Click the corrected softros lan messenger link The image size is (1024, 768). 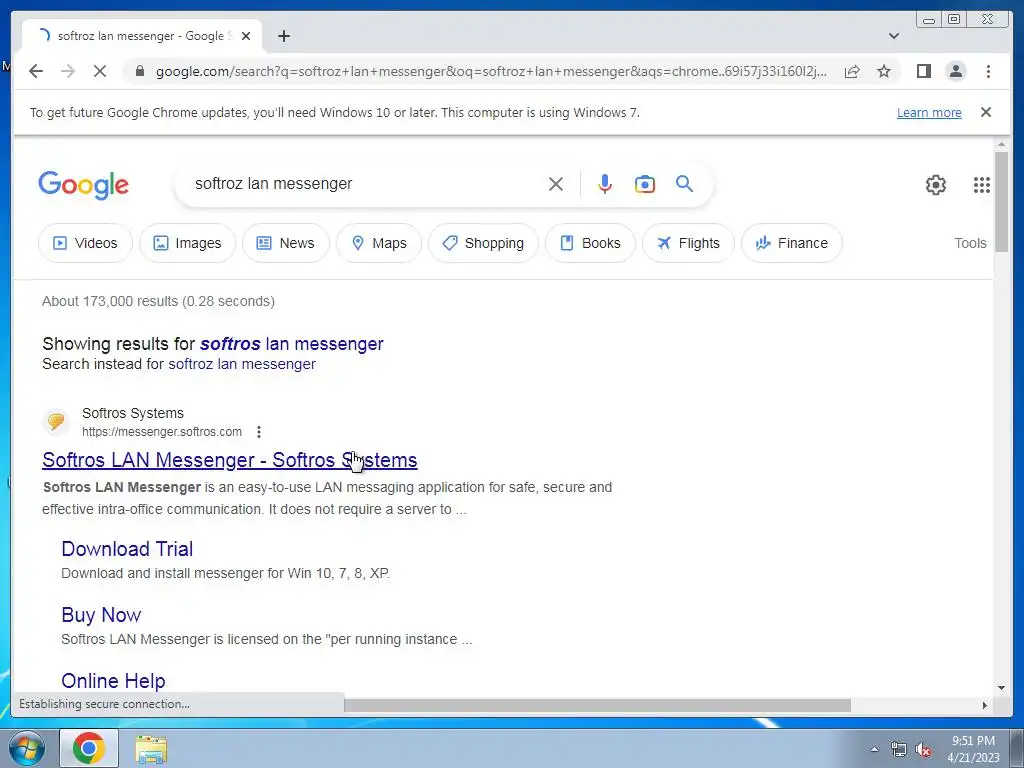coord(291,344)
